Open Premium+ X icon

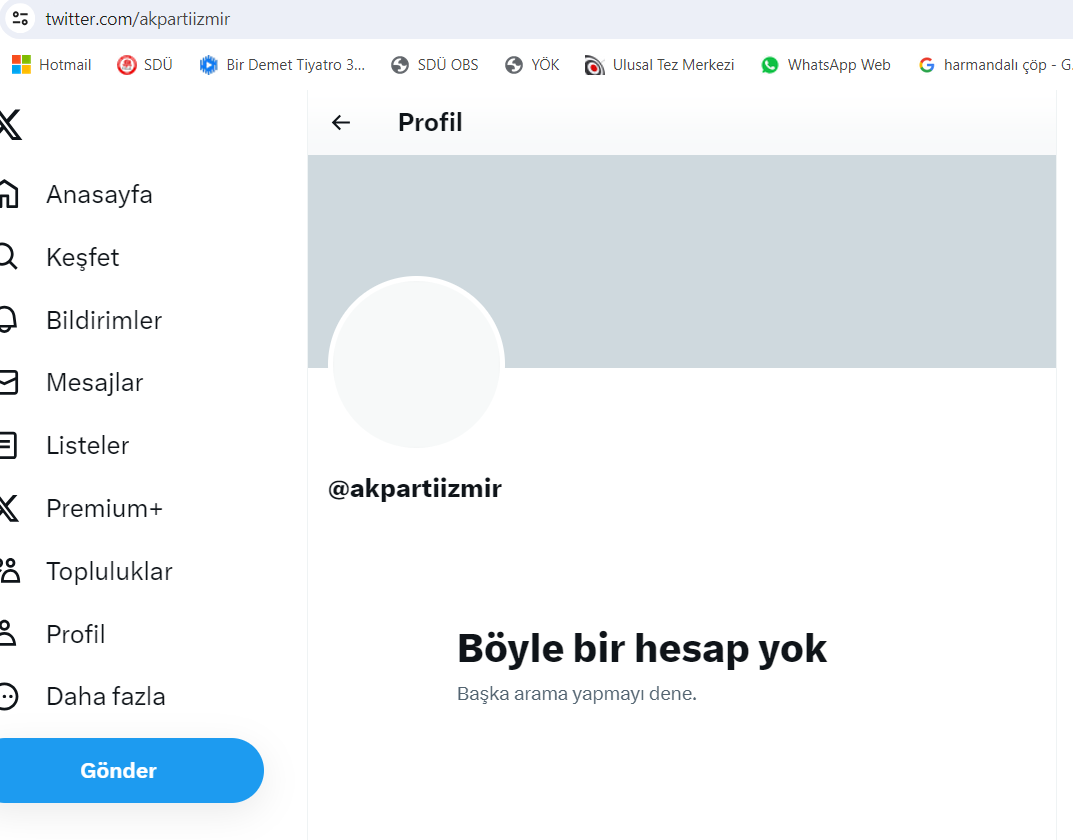[x=8, y=508]
